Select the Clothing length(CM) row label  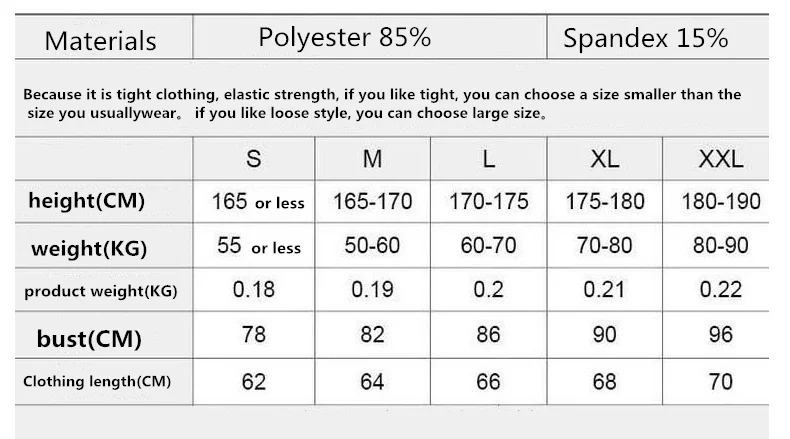coord(103,382)
